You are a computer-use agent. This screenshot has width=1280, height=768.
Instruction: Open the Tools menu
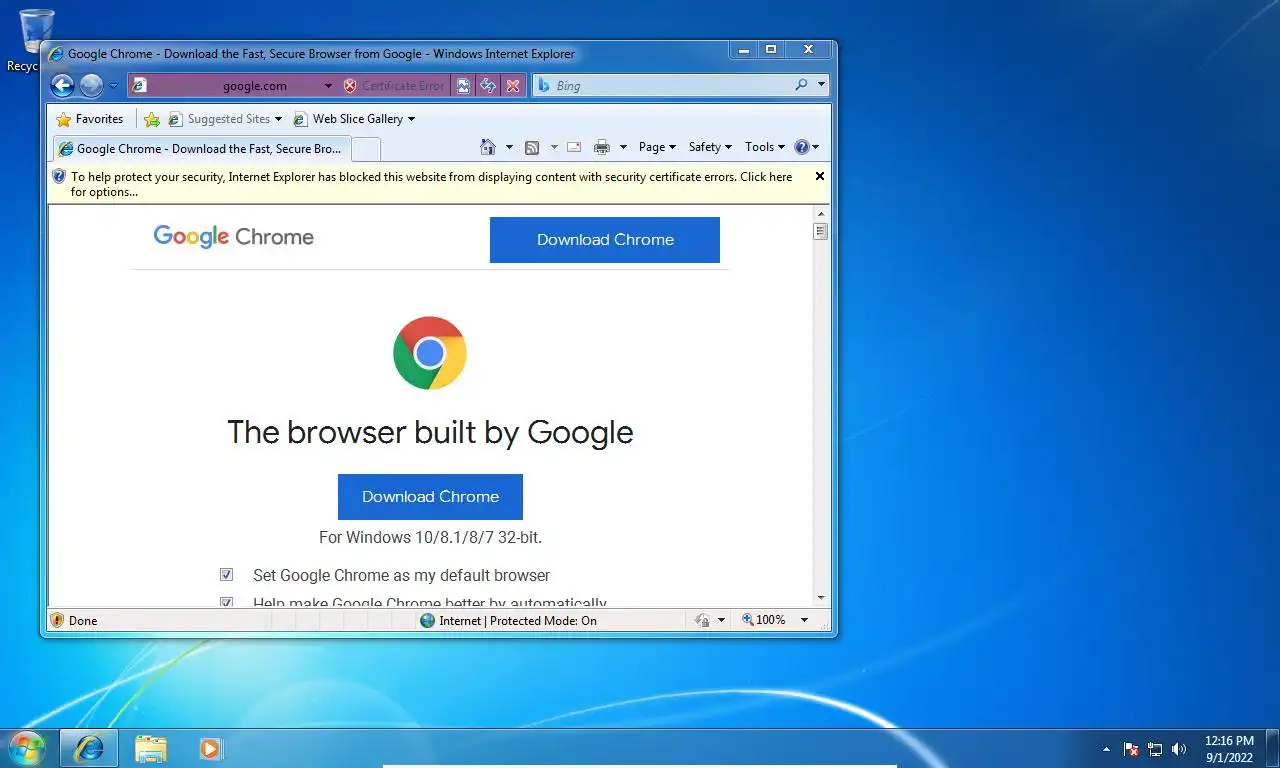point(765,147)
